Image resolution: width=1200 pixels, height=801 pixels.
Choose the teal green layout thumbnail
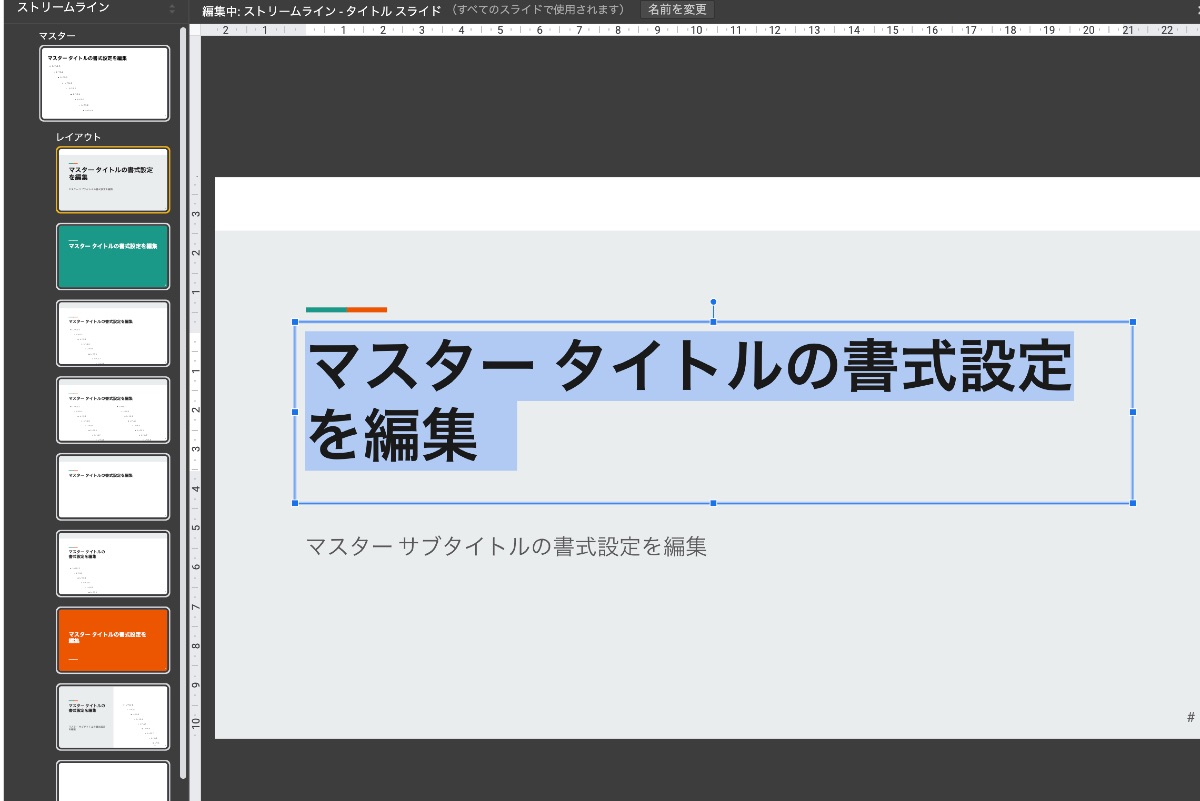pos(113,257)
